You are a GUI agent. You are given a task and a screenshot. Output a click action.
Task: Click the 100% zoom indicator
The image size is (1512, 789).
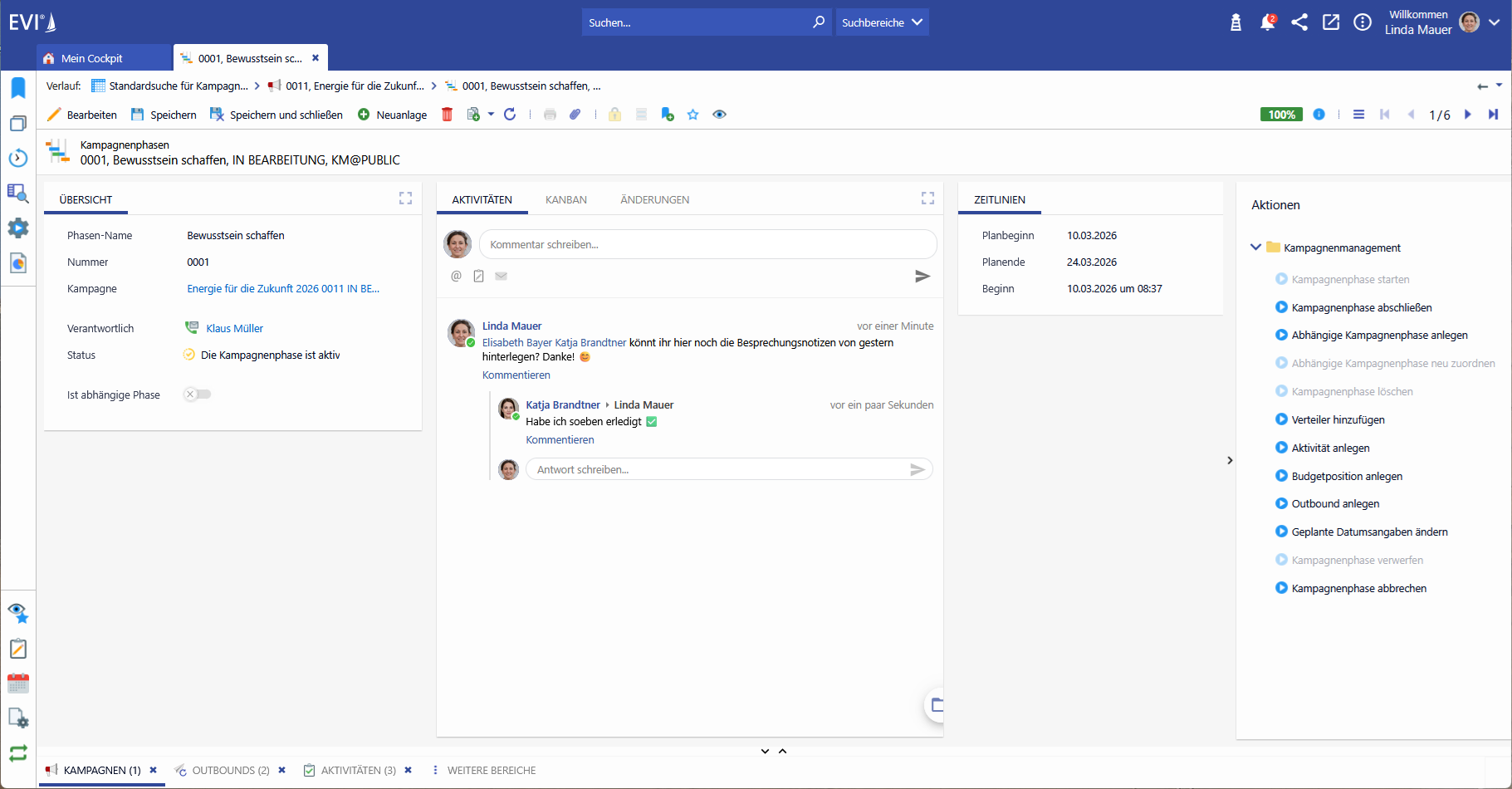1281,115
